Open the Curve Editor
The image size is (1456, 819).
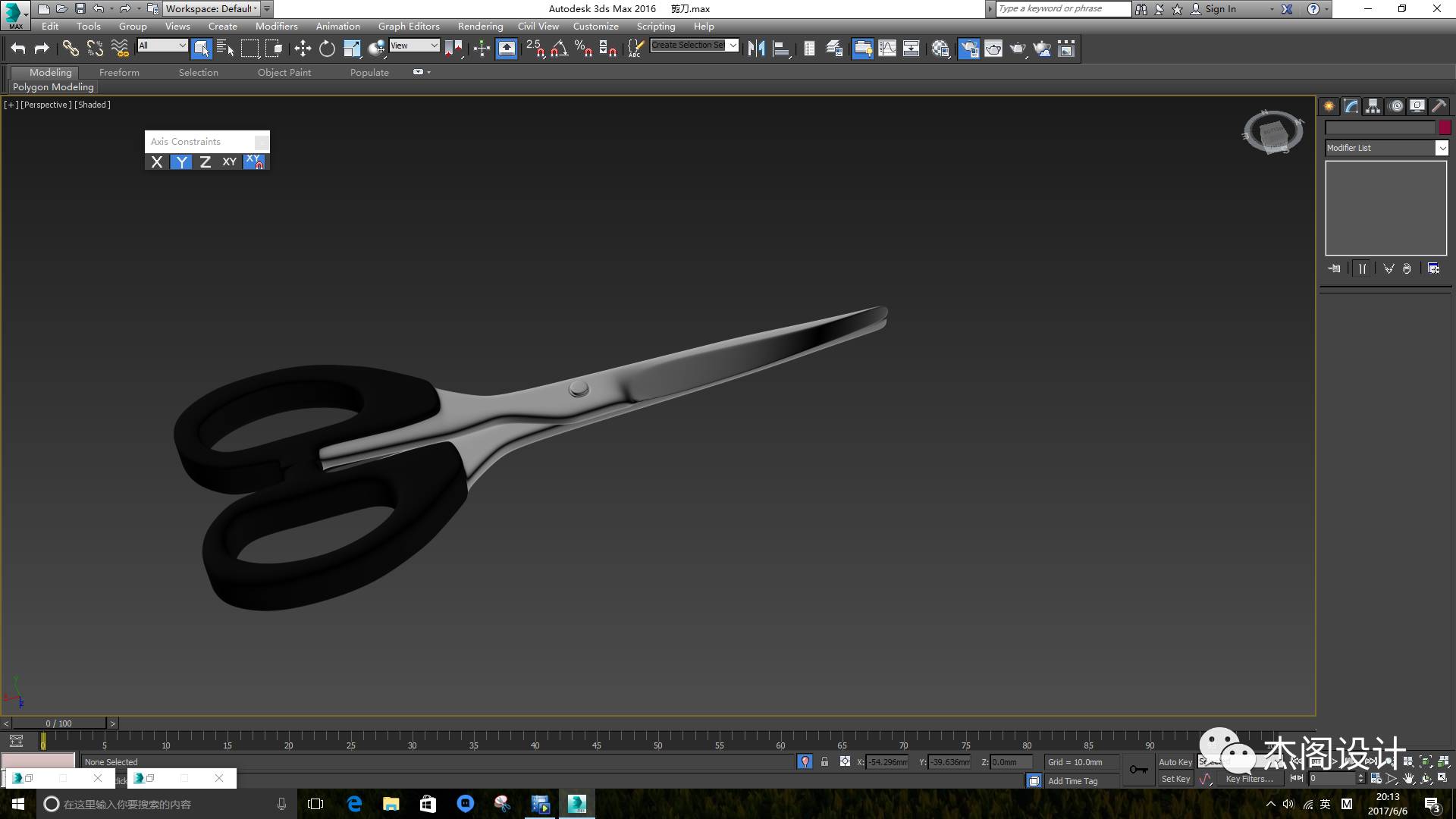tap(886, 49)
